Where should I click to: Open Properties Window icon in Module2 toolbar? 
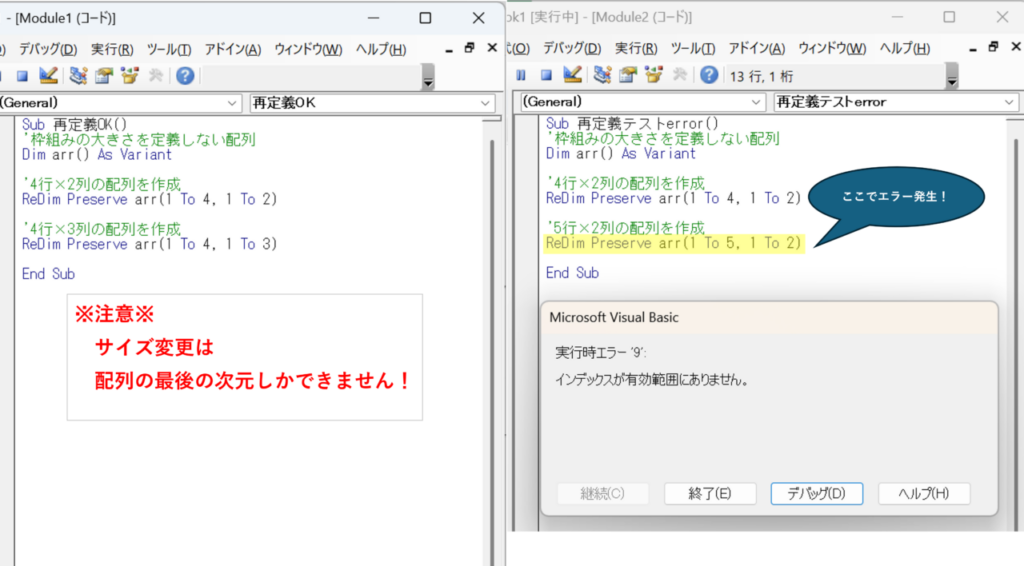click(x=628, y=75)
